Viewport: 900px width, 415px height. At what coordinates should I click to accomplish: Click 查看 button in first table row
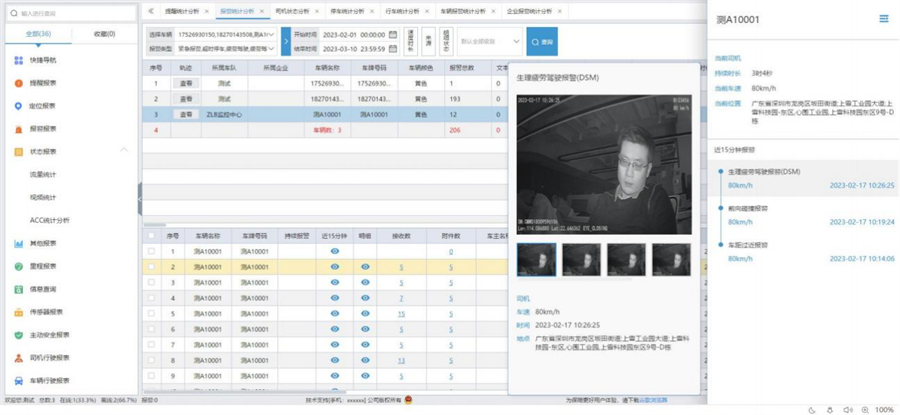185,84
